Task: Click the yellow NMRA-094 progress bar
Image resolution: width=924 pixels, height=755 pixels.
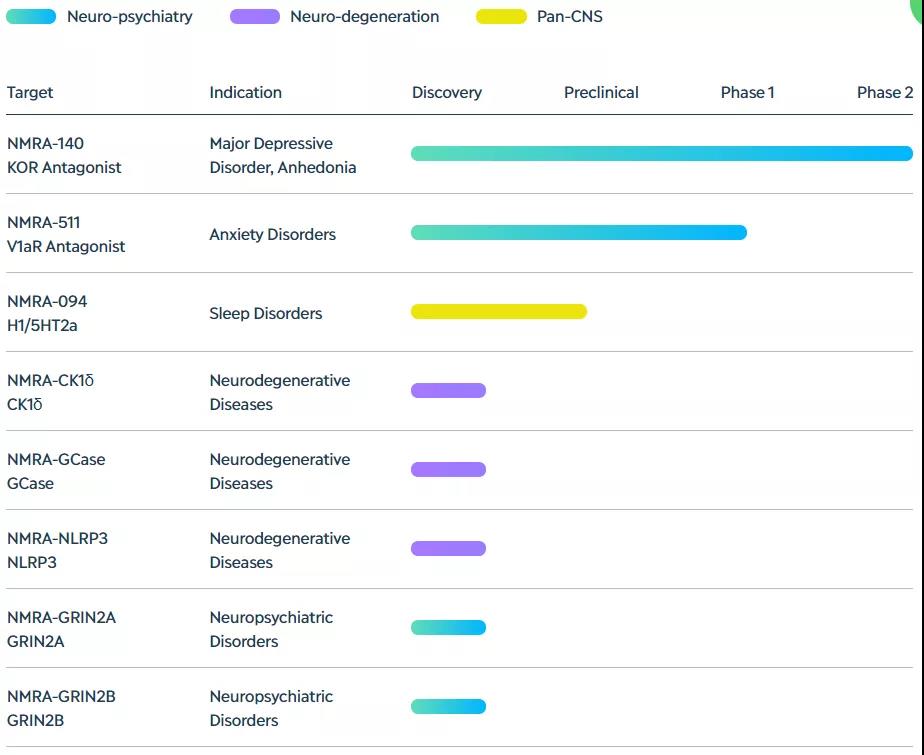Action: tap(498, 312)
